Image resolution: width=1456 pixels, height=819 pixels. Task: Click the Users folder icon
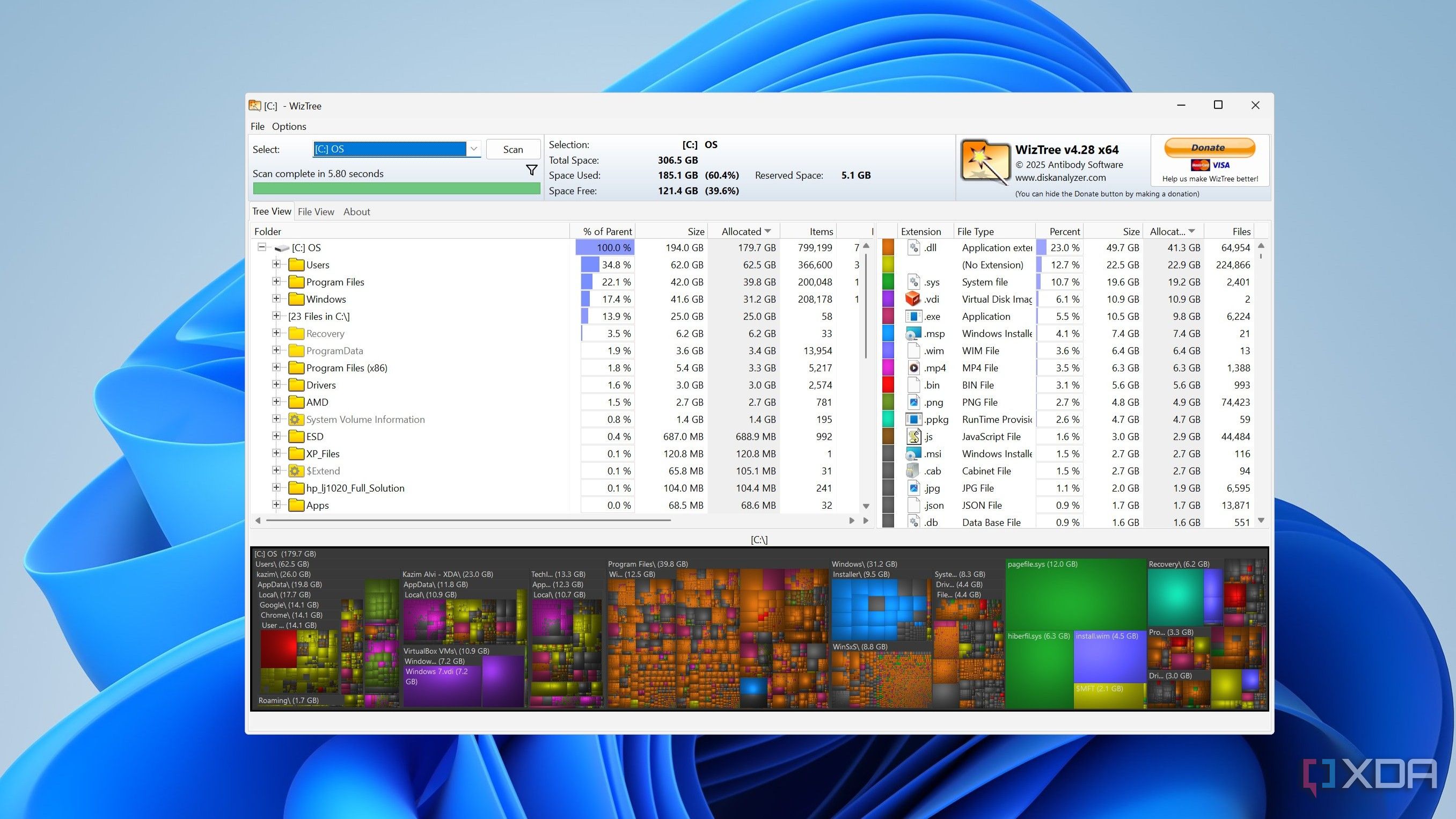tap(296, 265)
